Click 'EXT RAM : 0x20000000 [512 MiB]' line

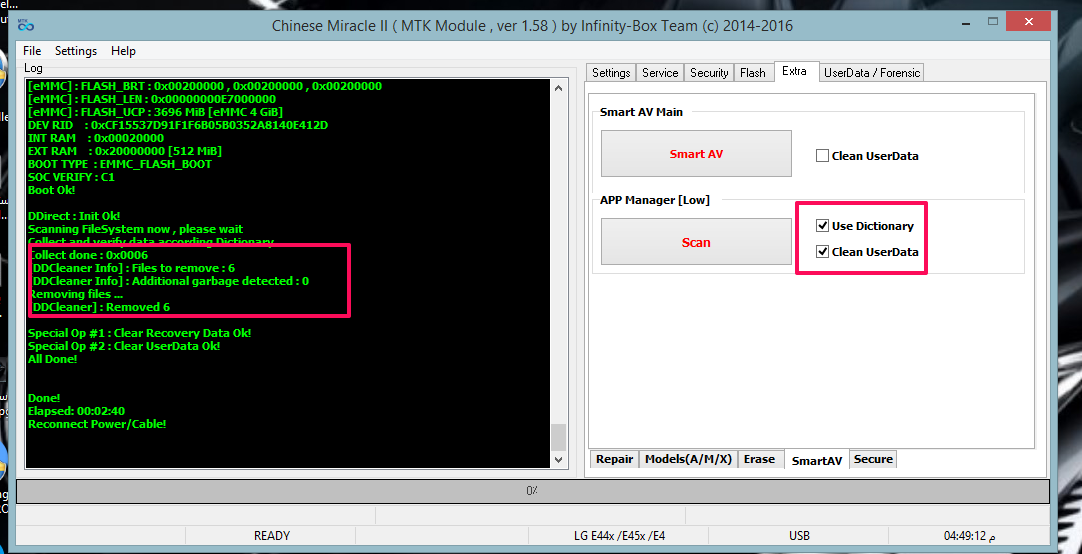point(125,151)
